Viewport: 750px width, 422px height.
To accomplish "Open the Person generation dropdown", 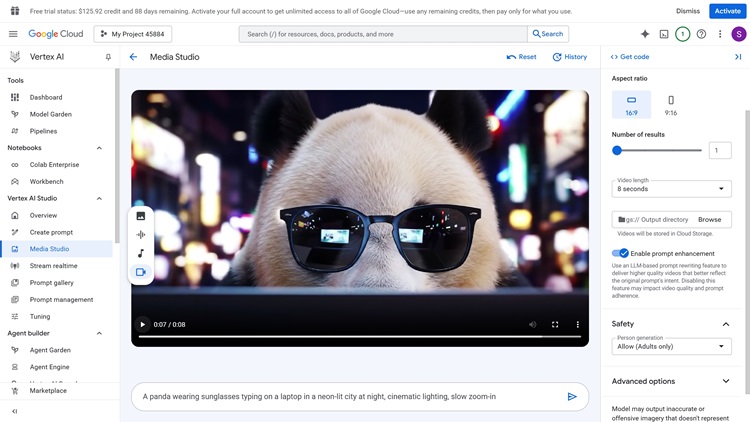I will pos(671,346).
